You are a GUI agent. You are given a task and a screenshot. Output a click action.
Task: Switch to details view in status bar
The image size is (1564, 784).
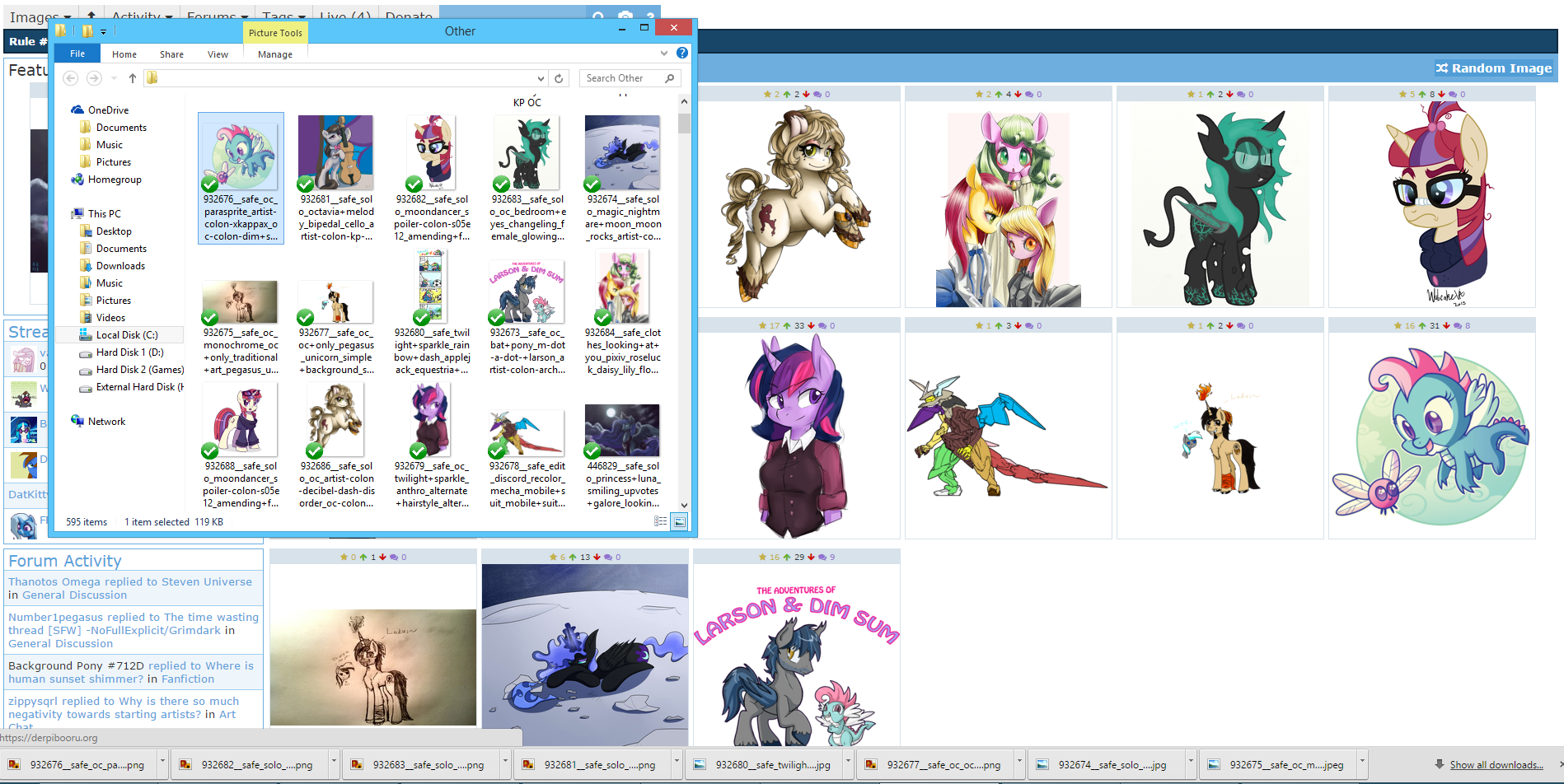[660, 521]
